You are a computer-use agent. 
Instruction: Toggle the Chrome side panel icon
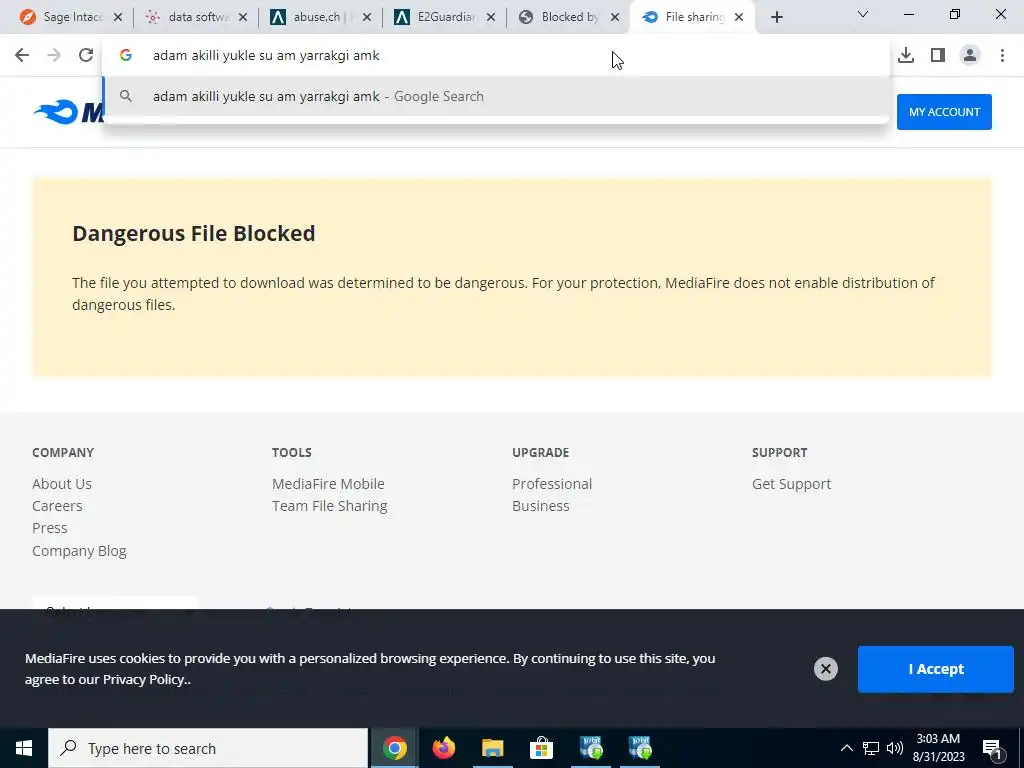pos(938,56)
